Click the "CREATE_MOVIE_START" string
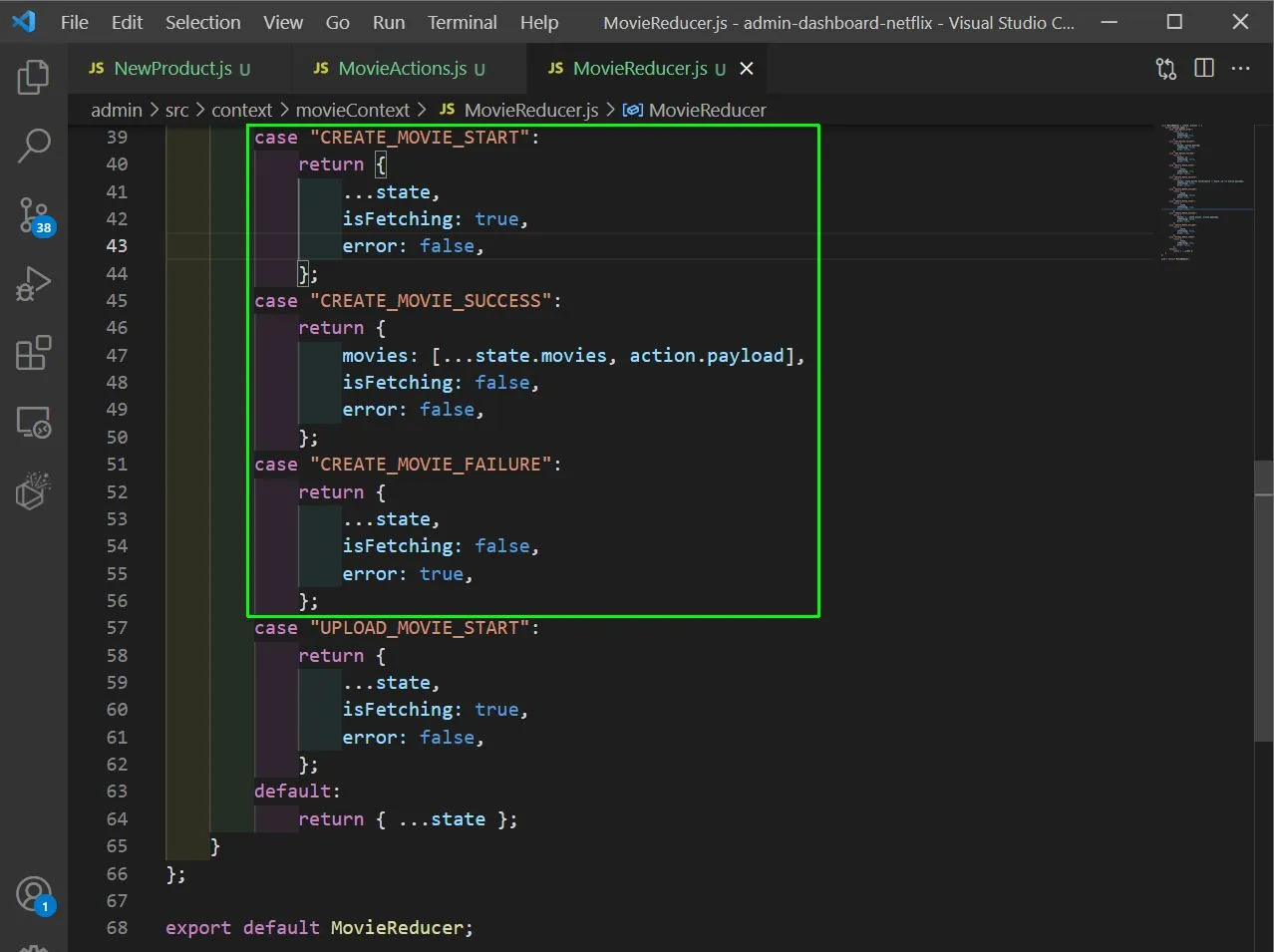The width and height of the screenshot is (1274, 952). pos(419,138)
